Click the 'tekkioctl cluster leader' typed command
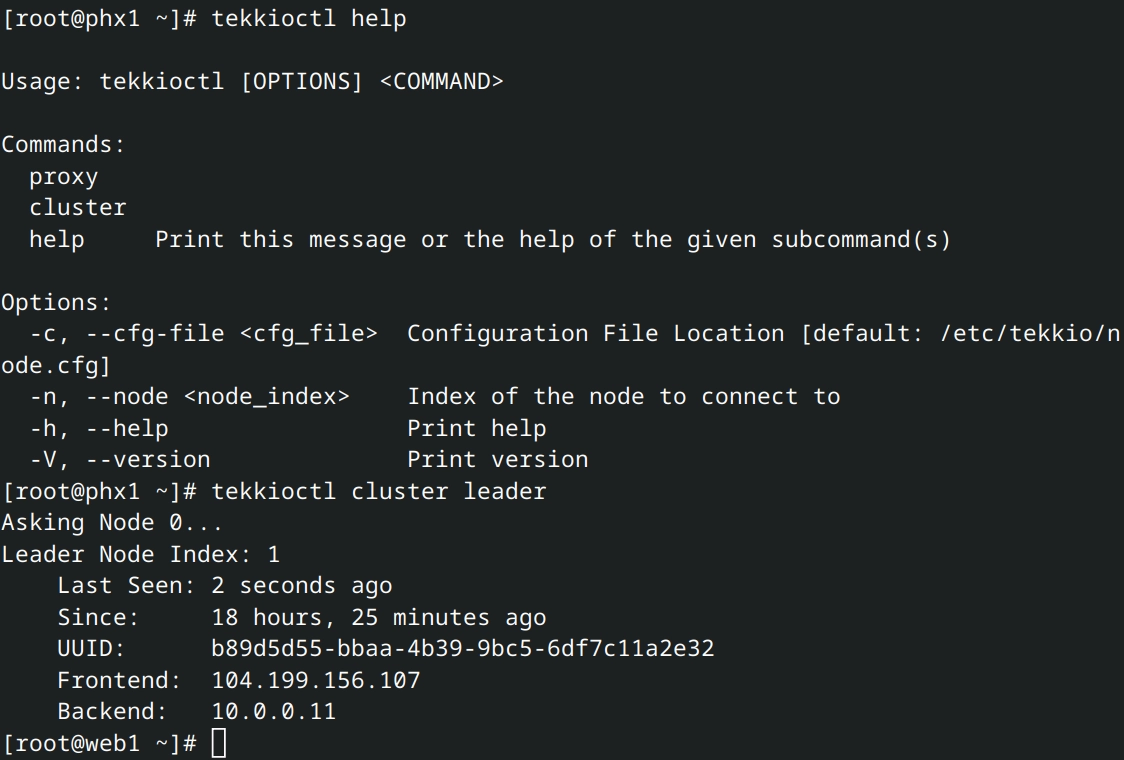This screenshot has height=760, width=1124. click(378, 491)
